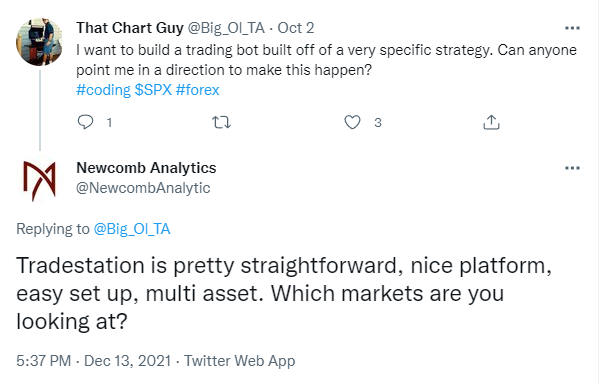This screenshot has width=605, height=384.
Task: Click the Tradestation reply text
Action: (x=284, y=293)
